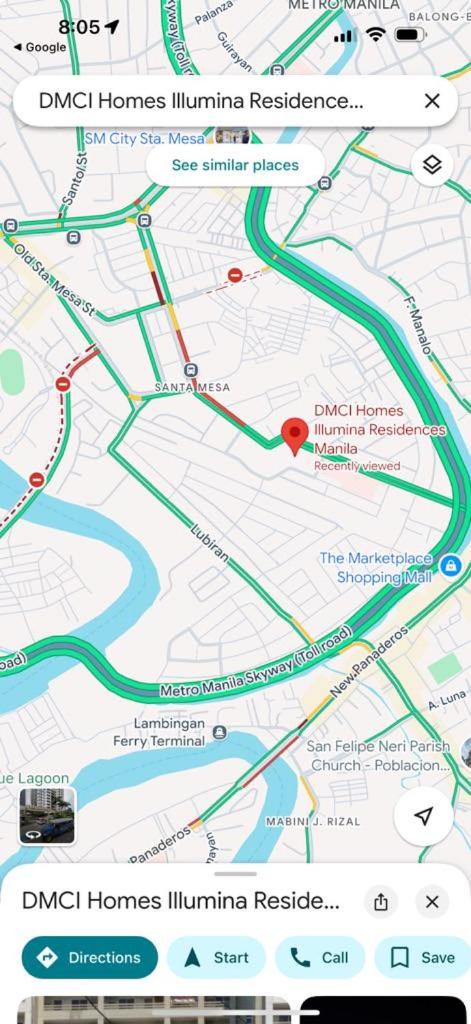The height and width of the screenshot is (1024, 471).
Task: Expand the bottom sheet drag handle
Action: point(235,874)
